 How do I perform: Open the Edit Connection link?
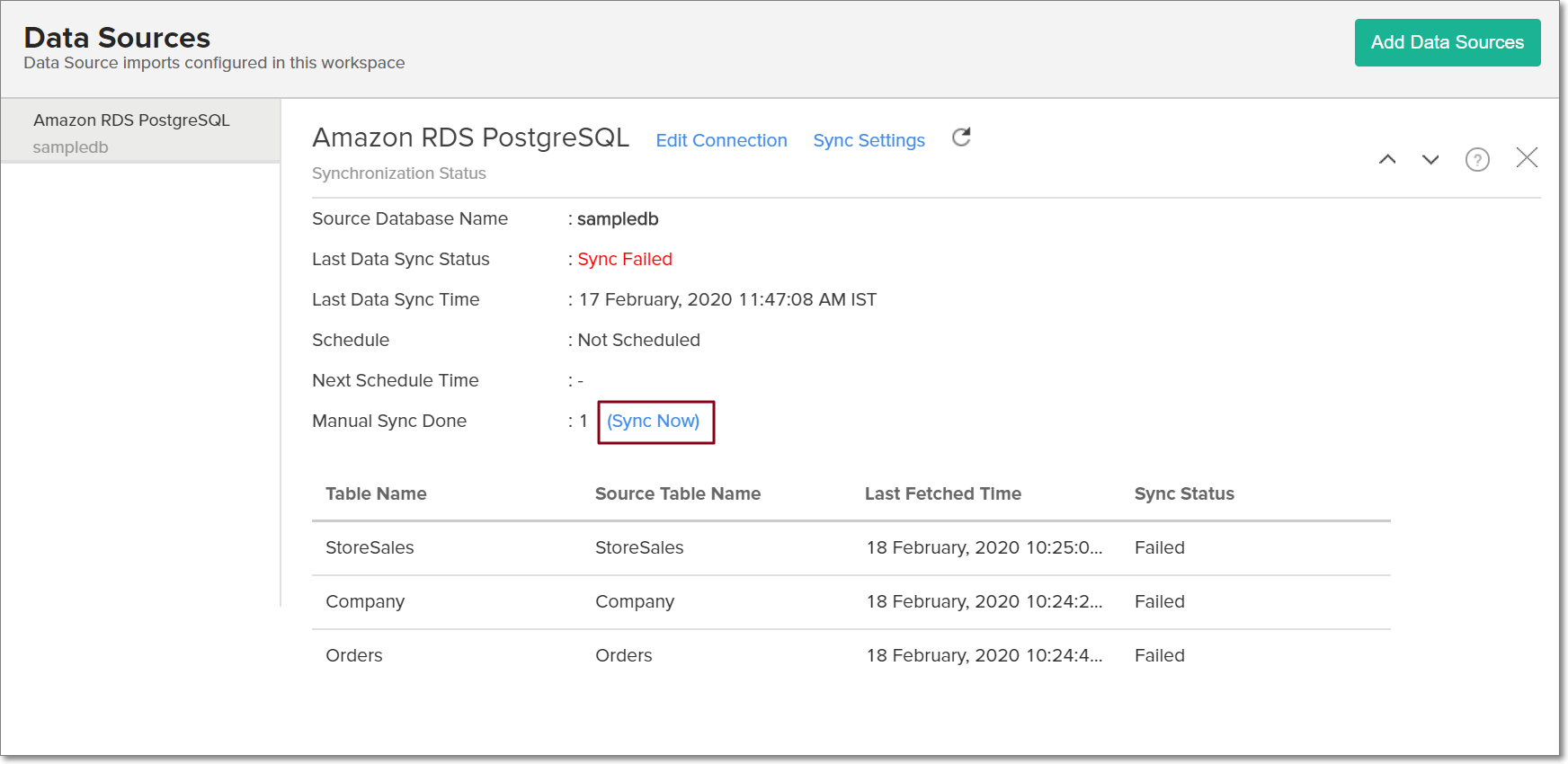(721, 140)
